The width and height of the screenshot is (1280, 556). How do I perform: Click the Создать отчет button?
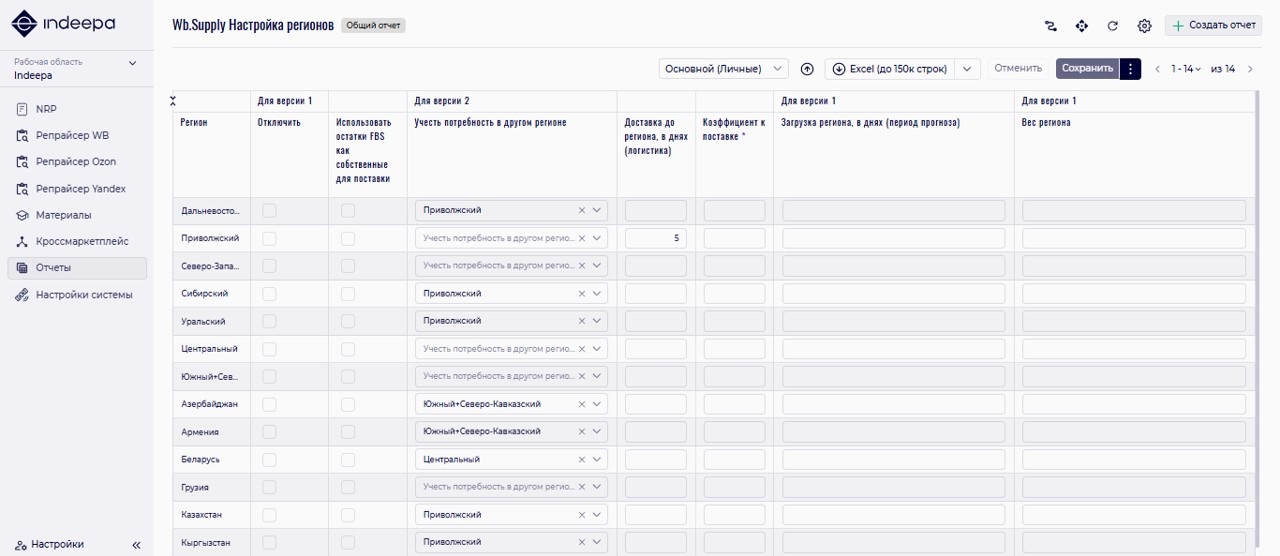click(1213, 26)
